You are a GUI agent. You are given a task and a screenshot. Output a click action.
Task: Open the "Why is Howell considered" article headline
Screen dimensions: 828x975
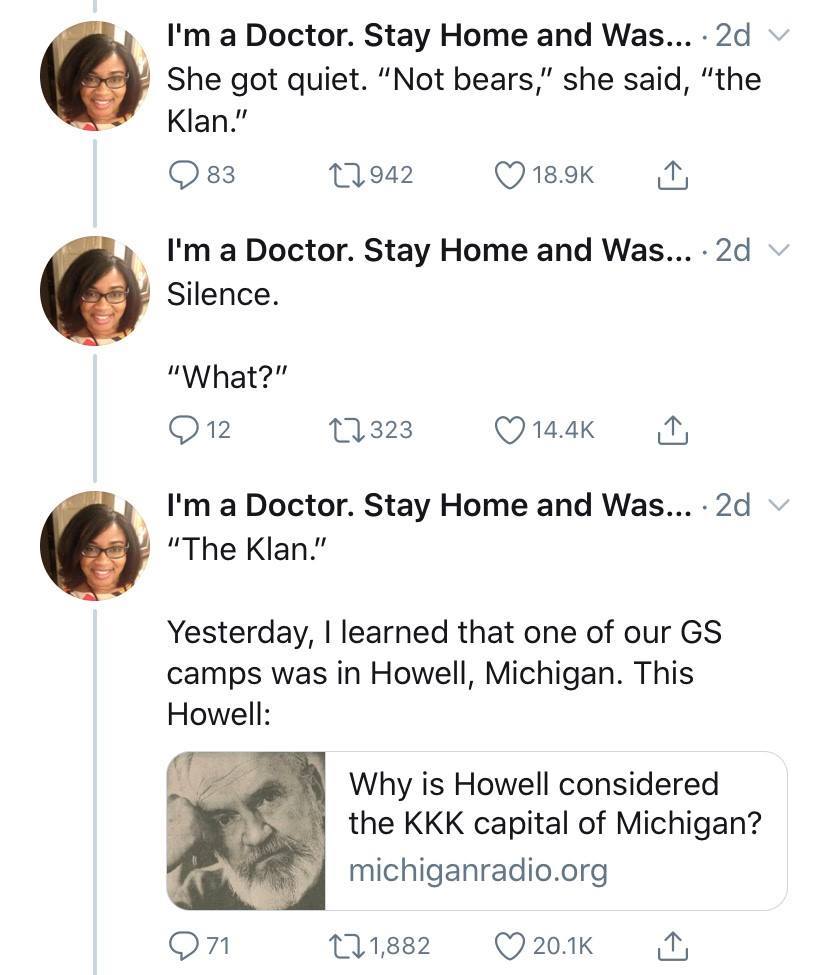pyautogui.click(x=554, y=804)
